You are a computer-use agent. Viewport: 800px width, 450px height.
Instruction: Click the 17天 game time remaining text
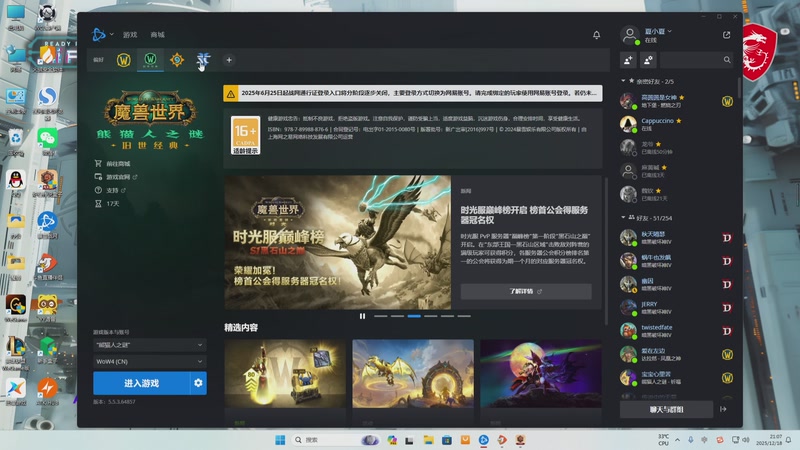[113, 204]
